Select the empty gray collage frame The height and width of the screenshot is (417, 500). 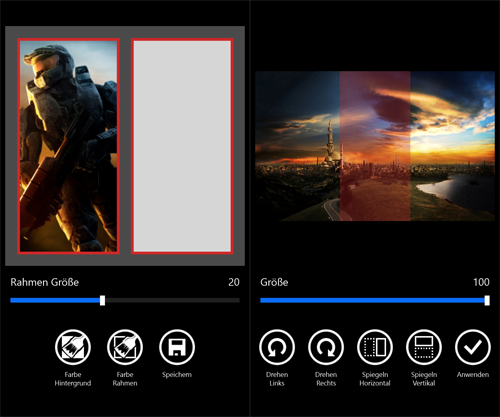182,146
